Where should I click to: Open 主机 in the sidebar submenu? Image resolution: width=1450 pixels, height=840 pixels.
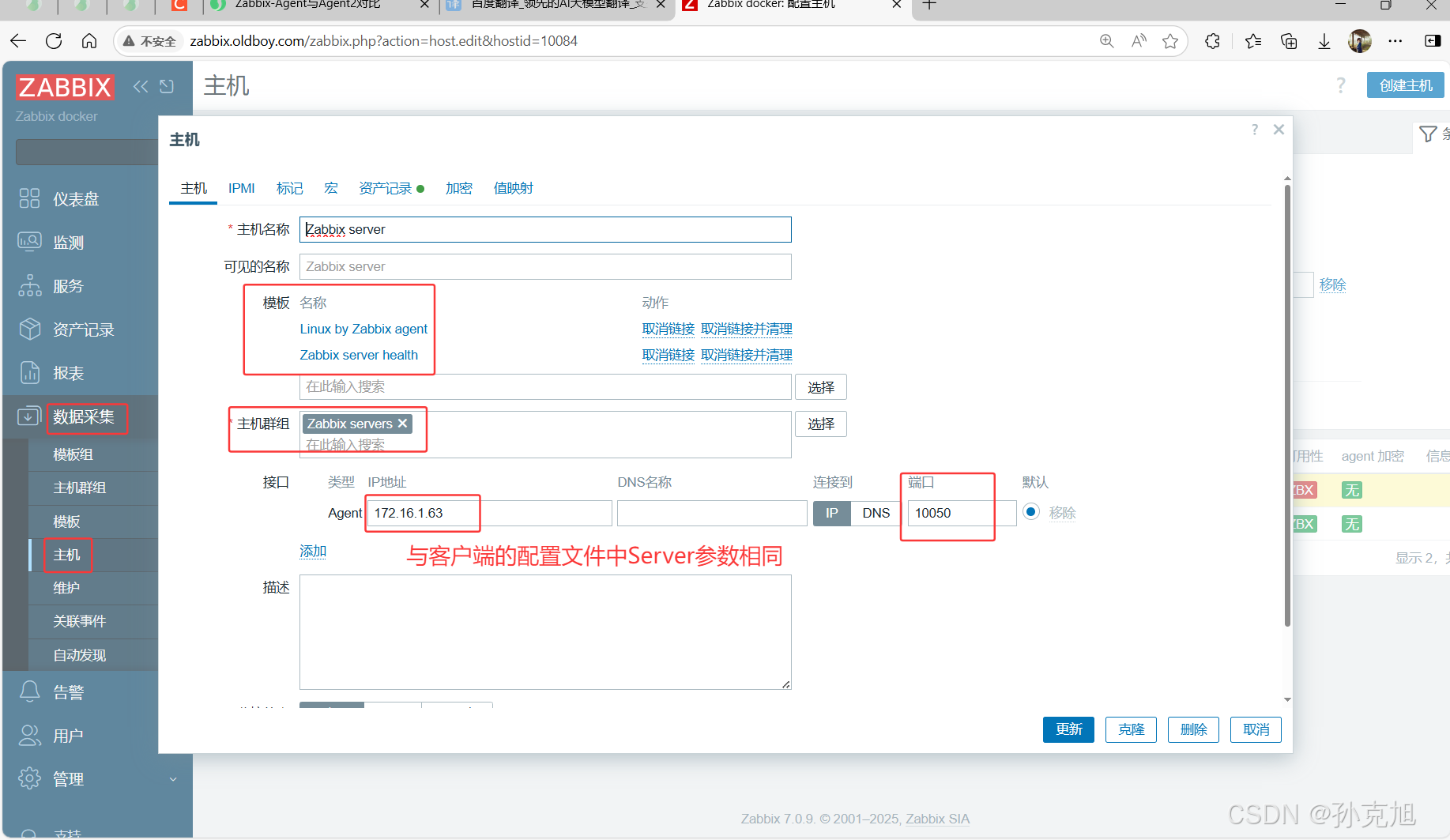coord(66,555)
